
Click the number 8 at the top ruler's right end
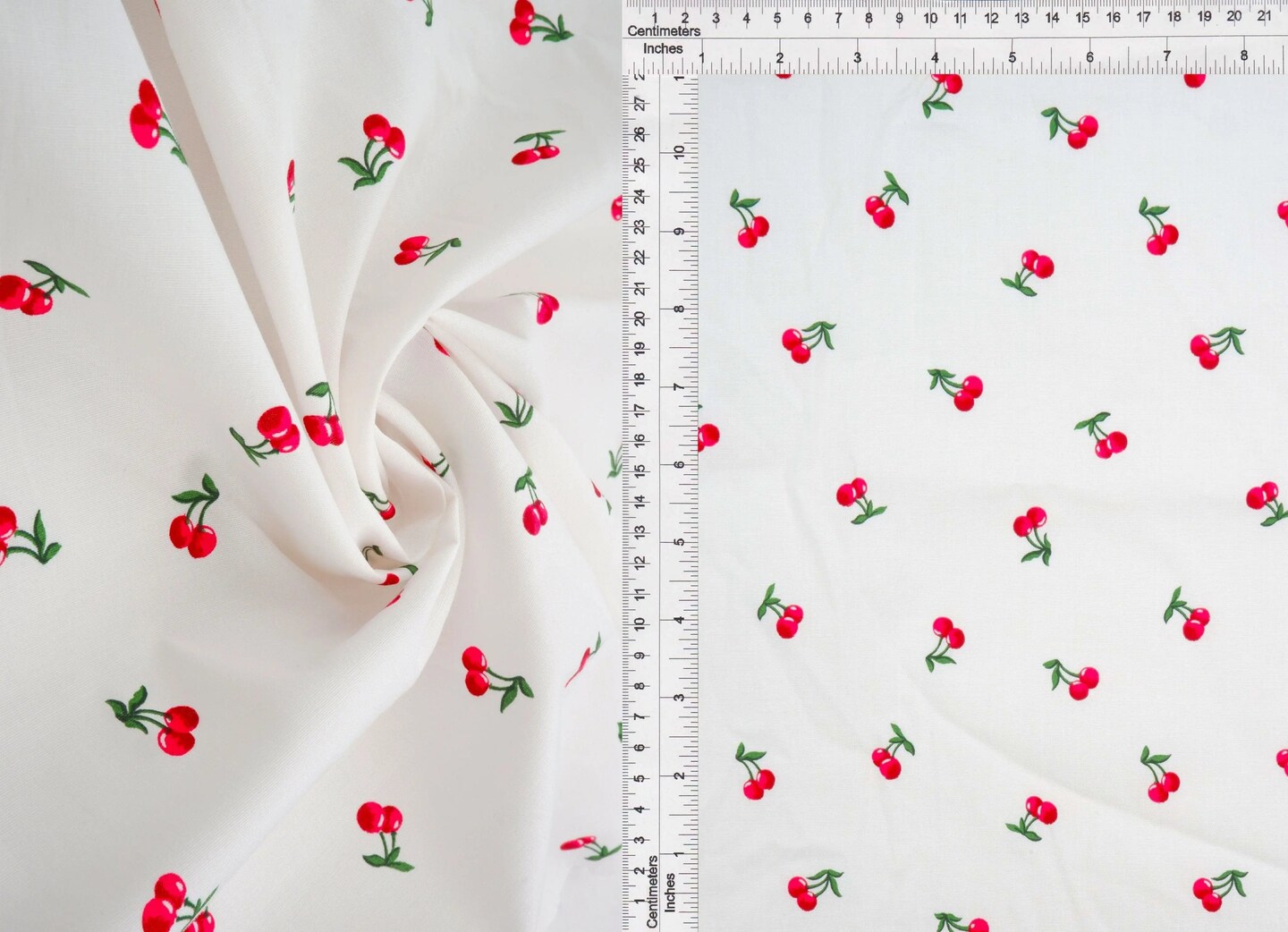pyautogui.click(x=1243, y=55)
